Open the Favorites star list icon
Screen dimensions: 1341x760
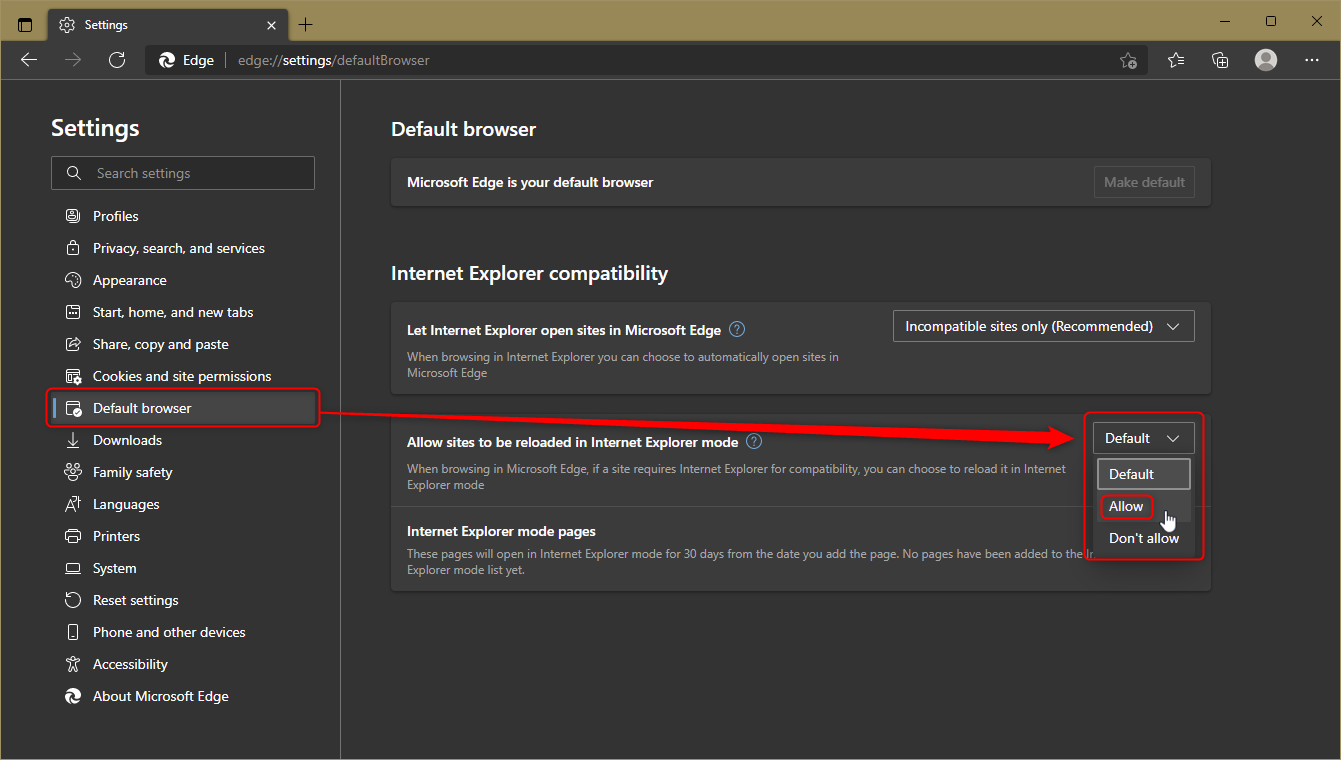(x=1176, y=60)
